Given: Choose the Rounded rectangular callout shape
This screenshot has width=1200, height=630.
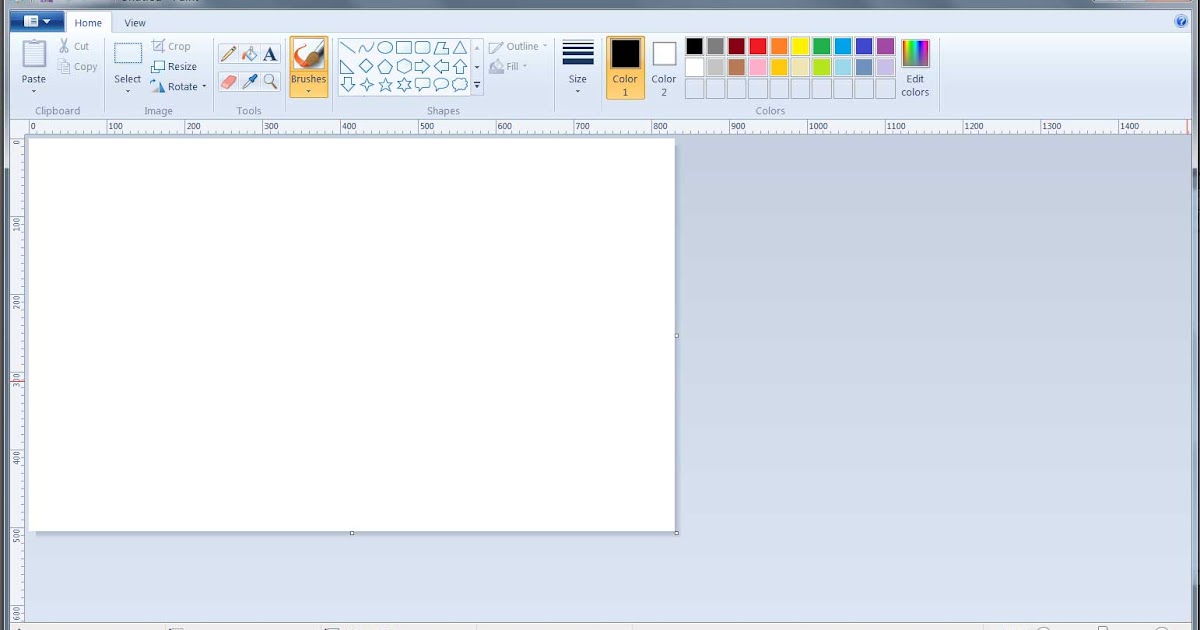Looking at the screenshot, I should [422, 84].
